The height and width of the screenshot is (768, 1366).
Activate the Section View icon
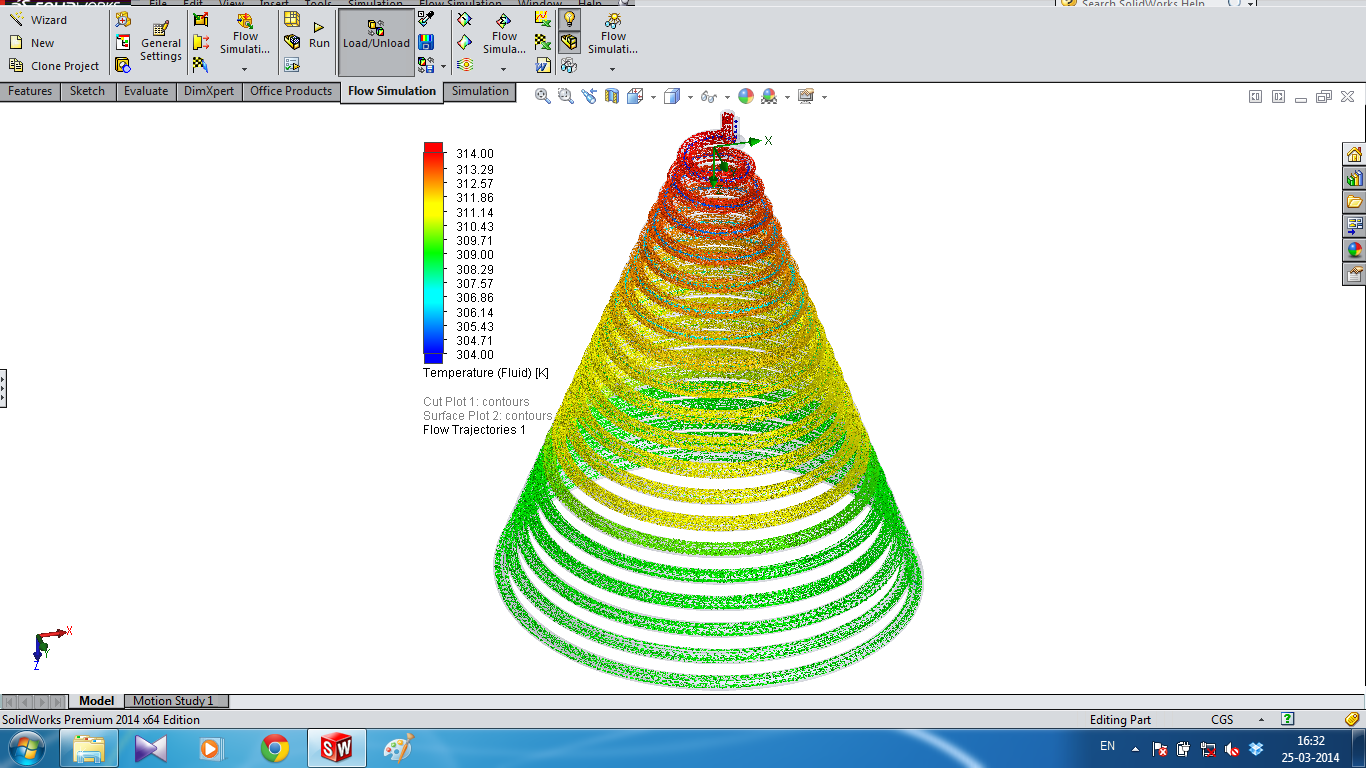pos(612,96)
